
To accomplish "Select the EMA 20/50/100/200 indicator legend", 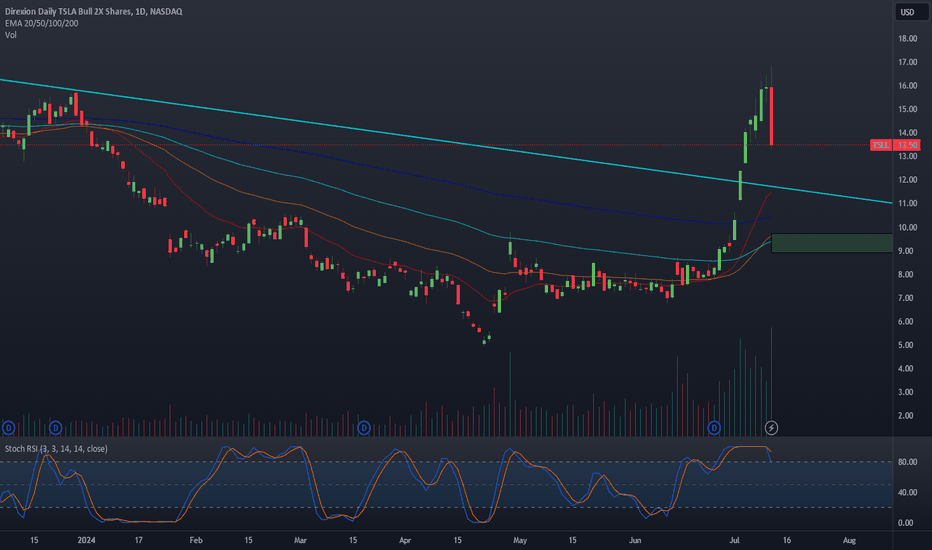I will click(42, 23).
